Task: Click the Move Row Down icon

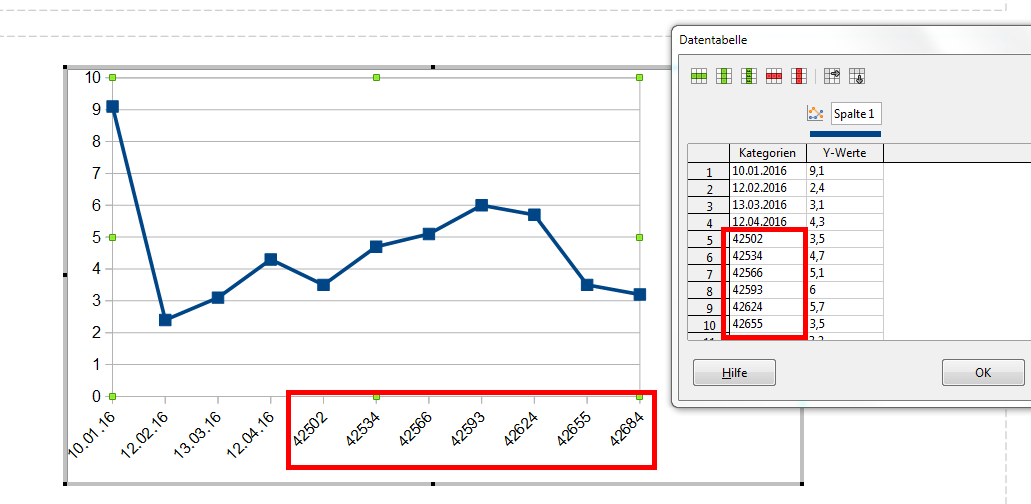Action: [856, 76]
